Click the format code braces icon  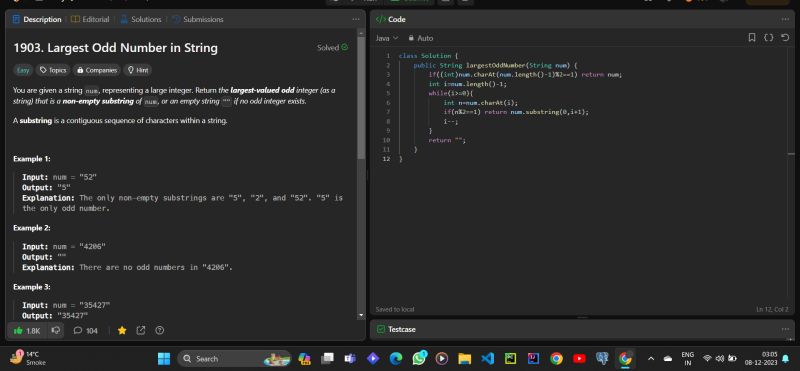(768, 38)
